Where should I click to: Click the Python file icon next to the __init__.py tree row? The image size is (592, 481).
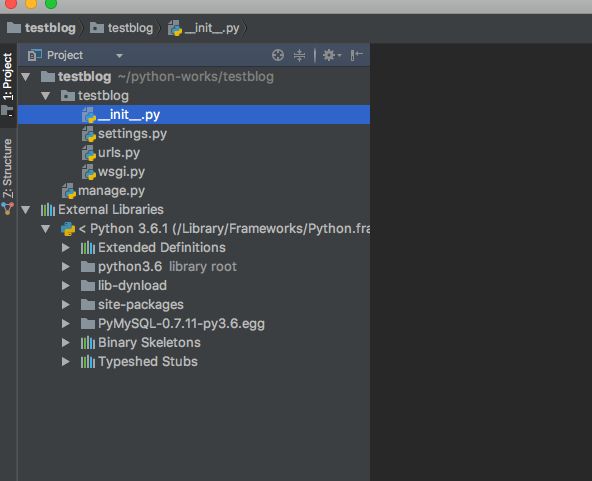tap(89, 115)
